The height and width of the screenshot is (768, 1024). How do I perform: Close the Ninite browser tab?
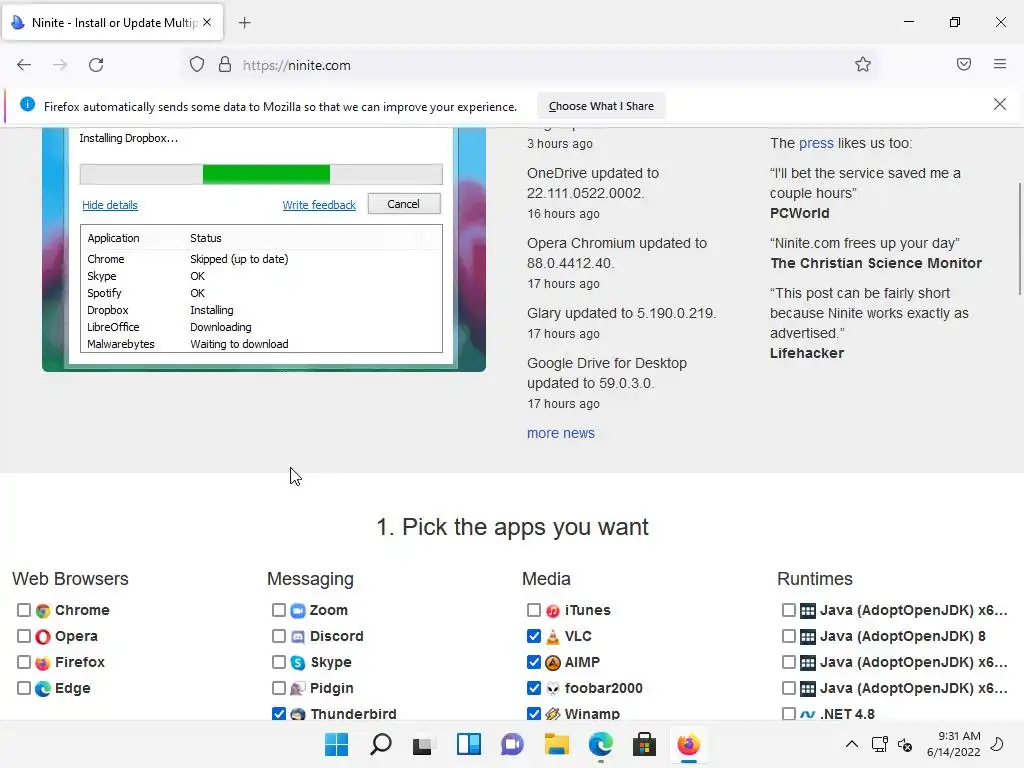(x=207, y=22)
